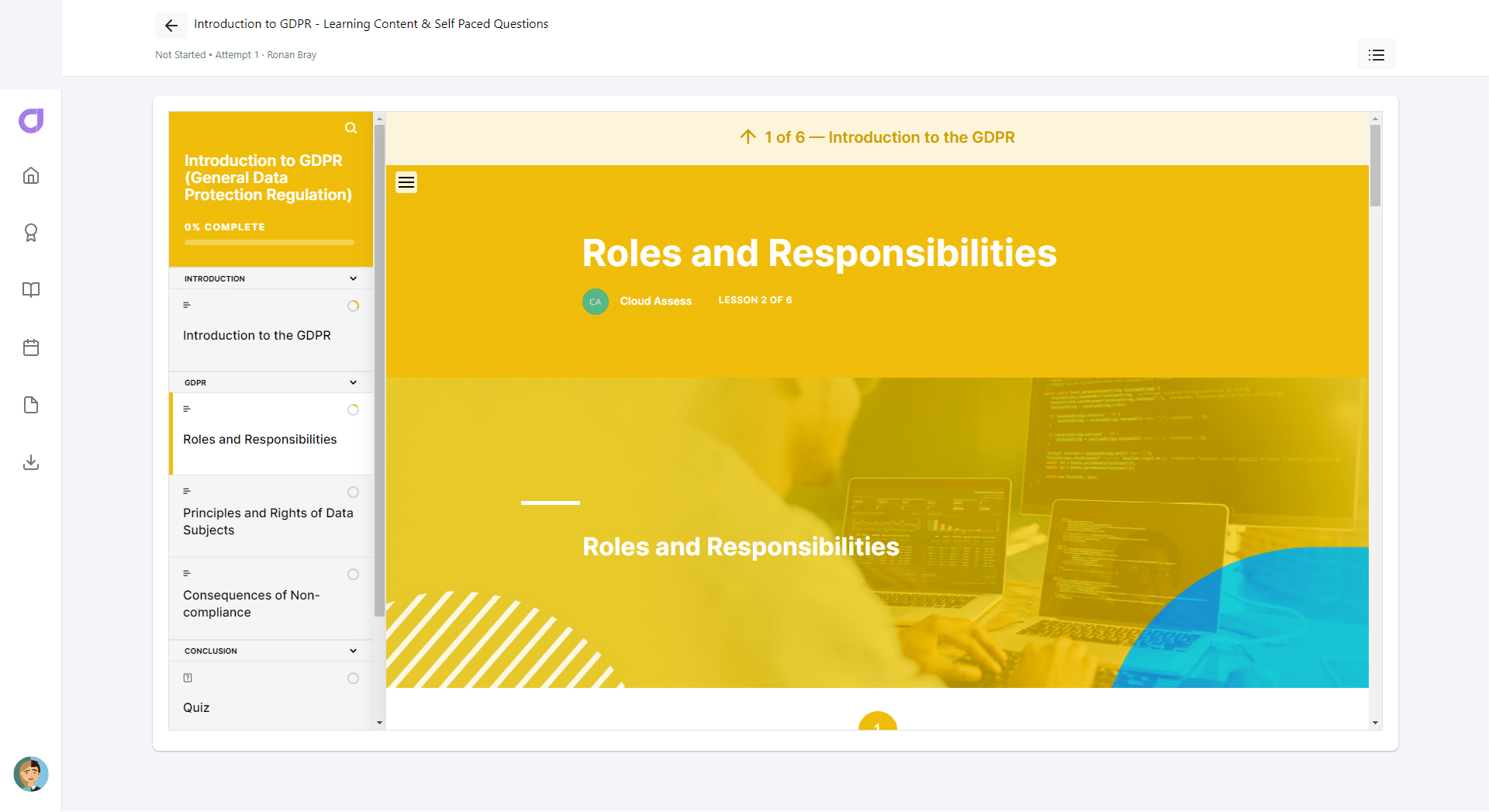Open the open-book icon in the sidebar
This screenshot has width=1489, height=812.
tap(31, 290)
